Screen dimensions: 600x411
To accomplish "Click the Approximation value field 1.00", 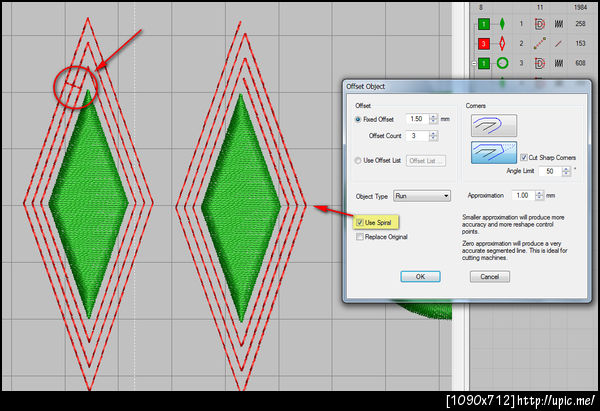I will click(x=524, y=196).
